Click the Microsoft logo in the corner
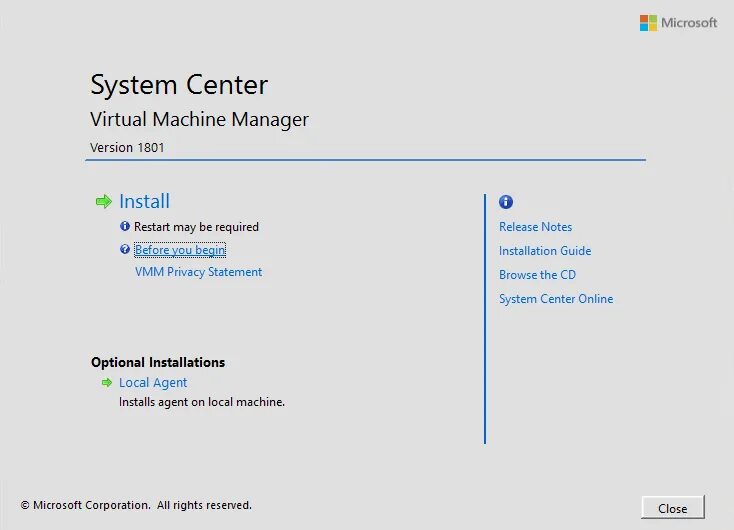 pos(678,23)
